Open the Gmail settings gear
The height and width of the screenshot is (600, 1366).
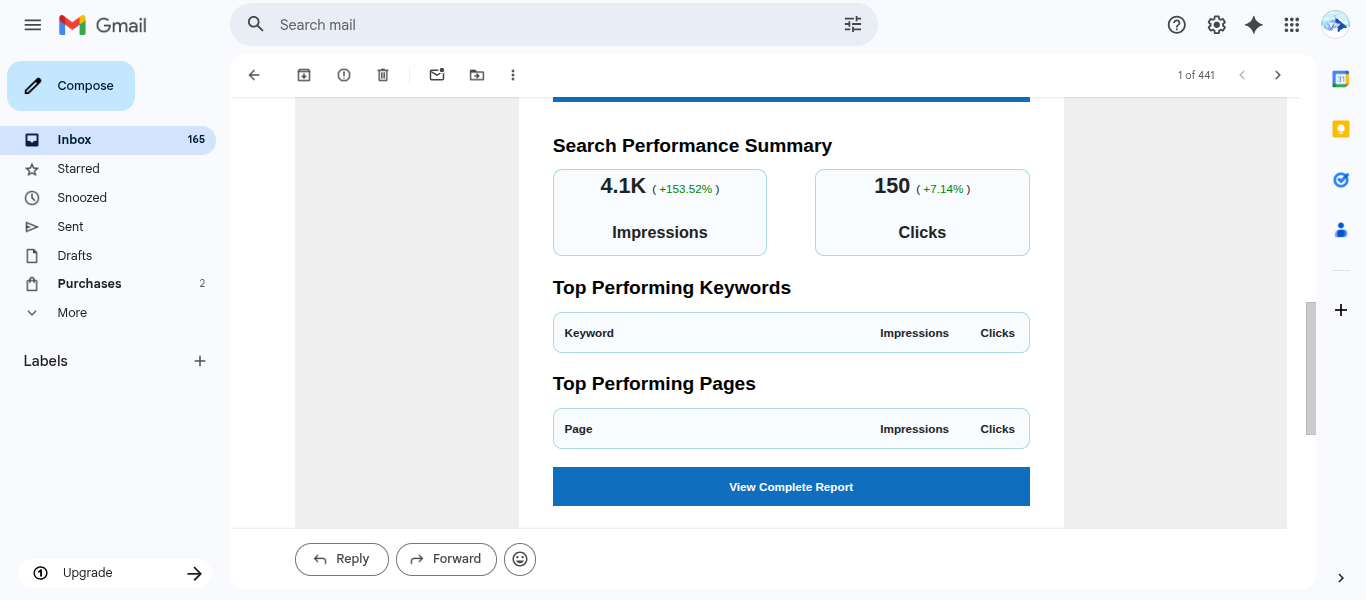(1216, 25)
